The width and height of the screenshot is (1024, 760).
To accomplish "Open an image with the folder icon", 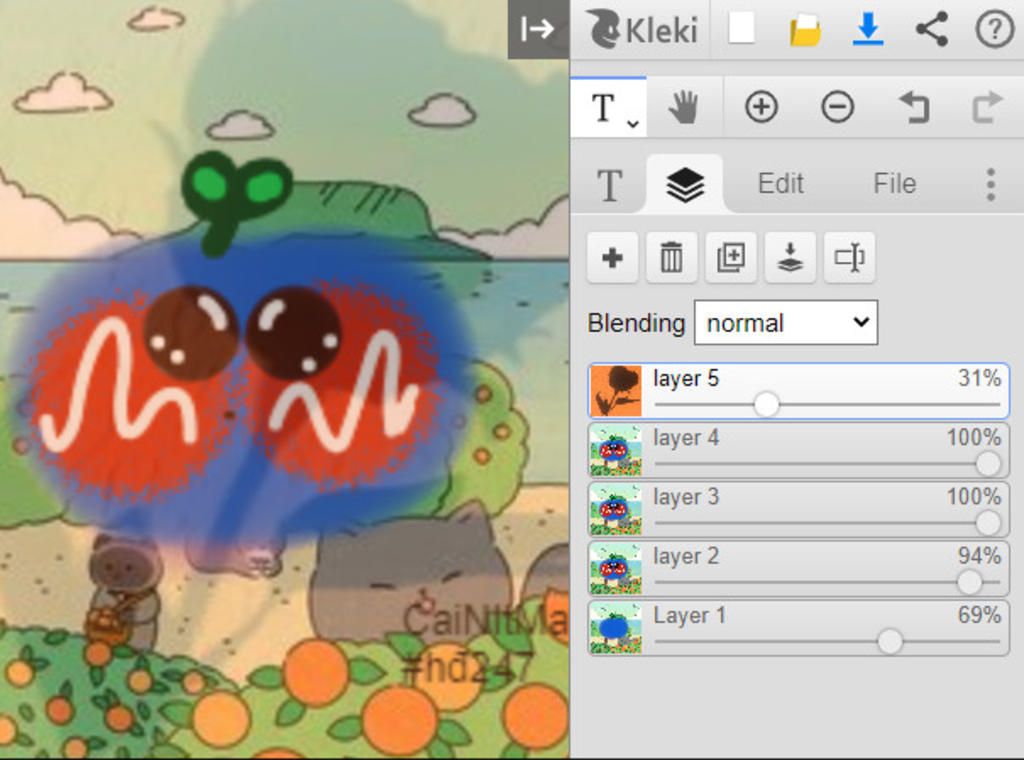I will 805,30.
